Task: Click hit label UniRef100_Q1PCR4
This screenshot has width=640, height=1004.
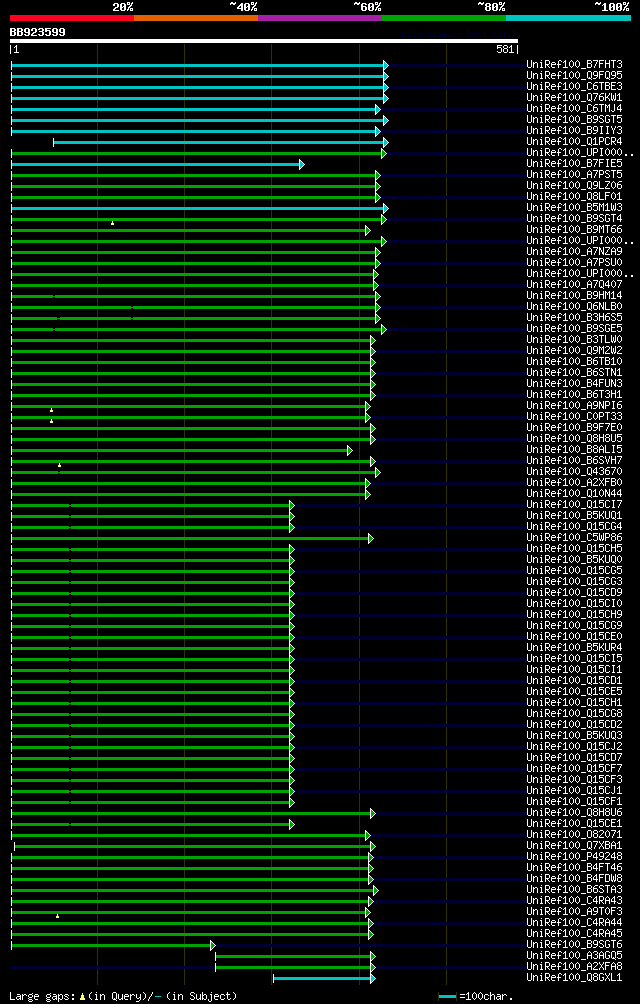Action: tap(574, 142)
